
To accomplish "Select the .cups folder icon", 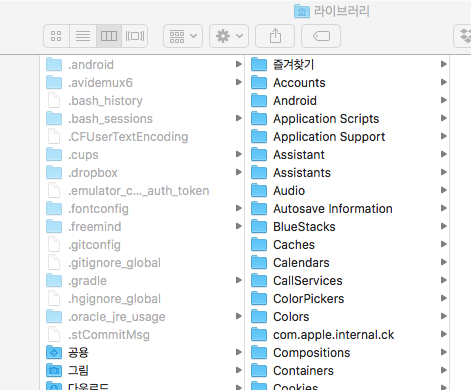I will pos(54,154).
